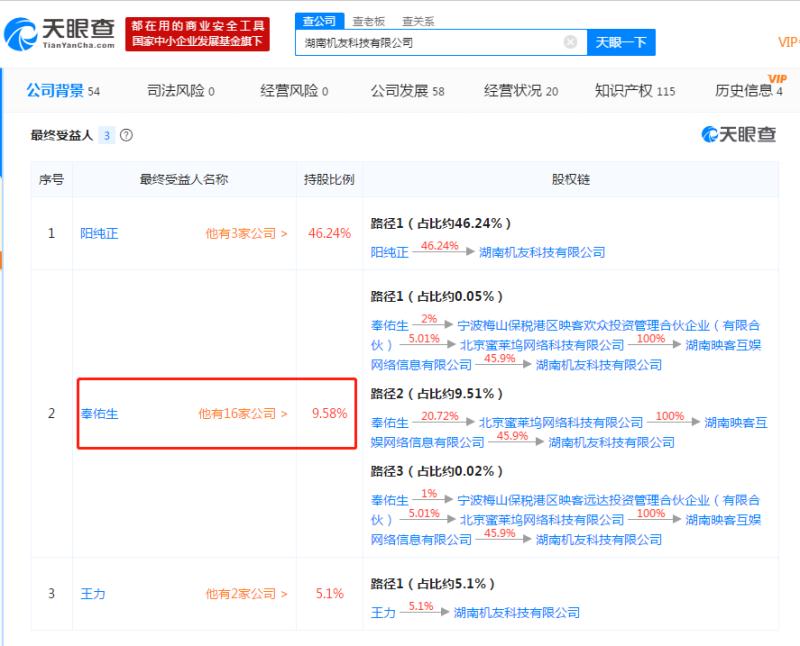Click the 天眼一下 search button
Screen dimensions: 800x646
coord(621,42)
